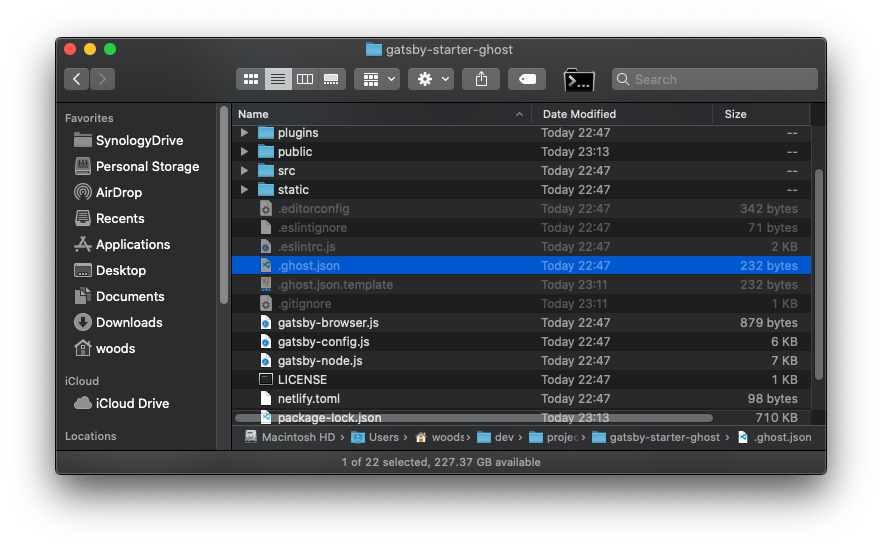Click dev in the path bar
882x548 pixels.
pos(496,437)
